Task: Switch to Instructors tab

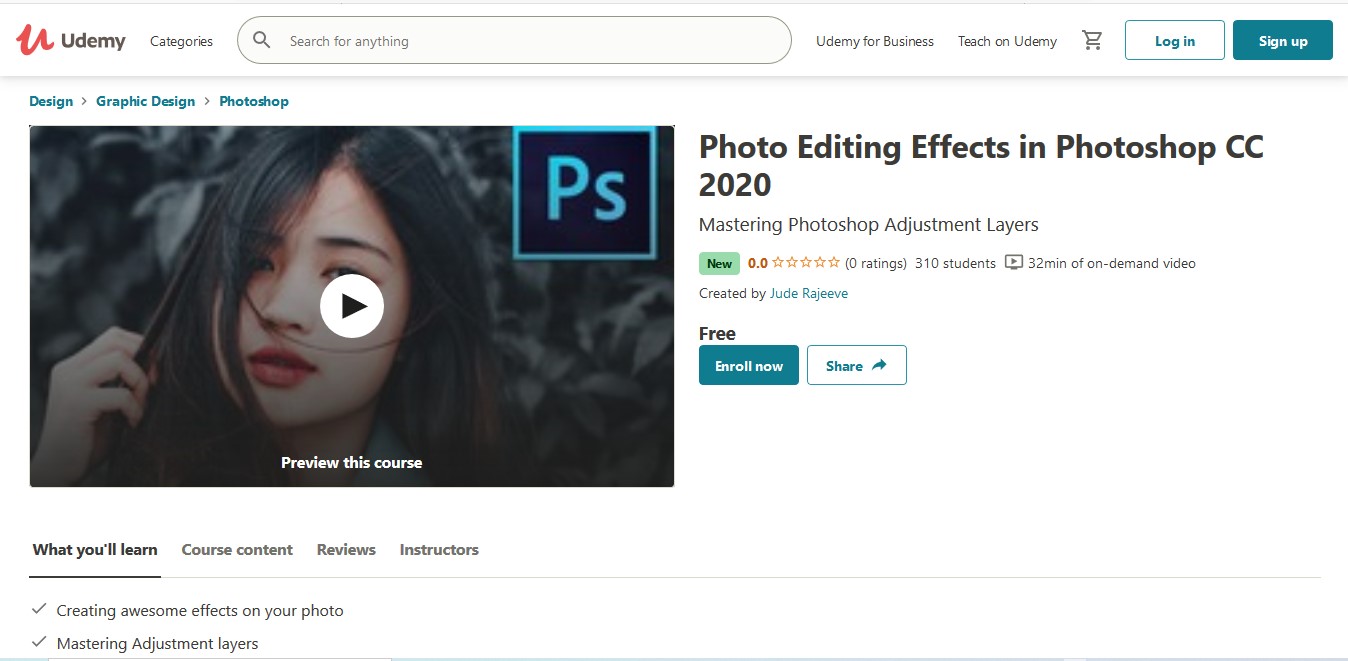Action: (439, 550)
